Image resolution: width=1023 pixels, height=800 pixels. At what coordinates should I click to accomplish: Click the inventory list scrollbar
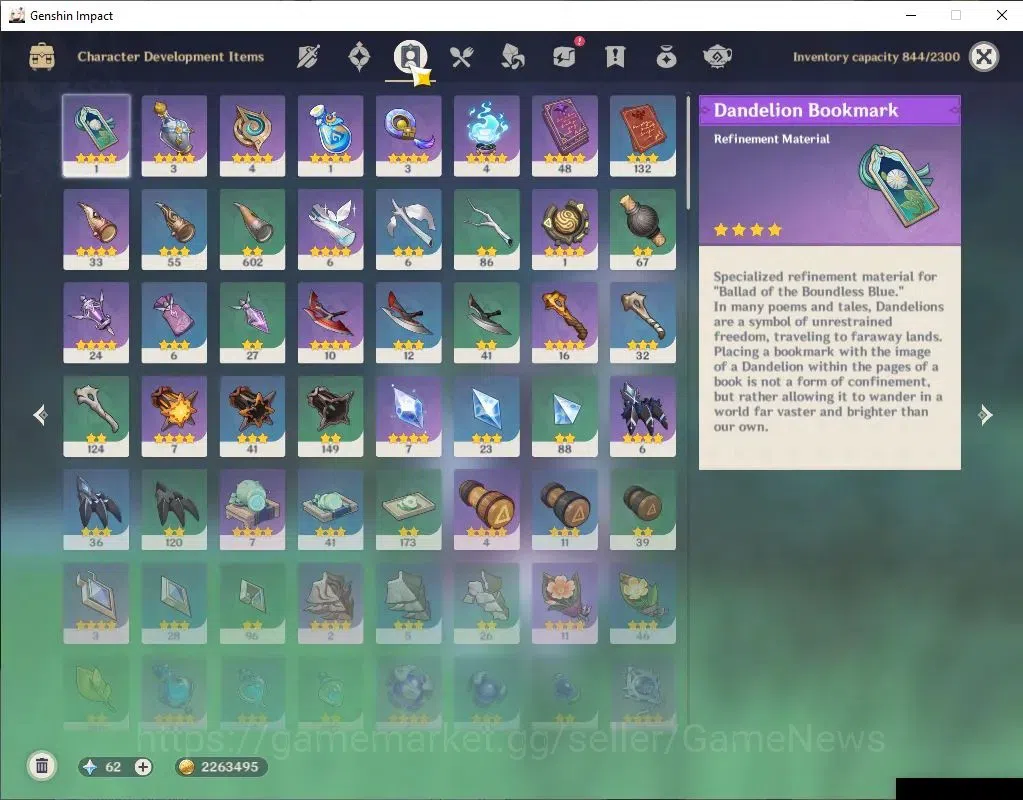(x=688, y=151)
